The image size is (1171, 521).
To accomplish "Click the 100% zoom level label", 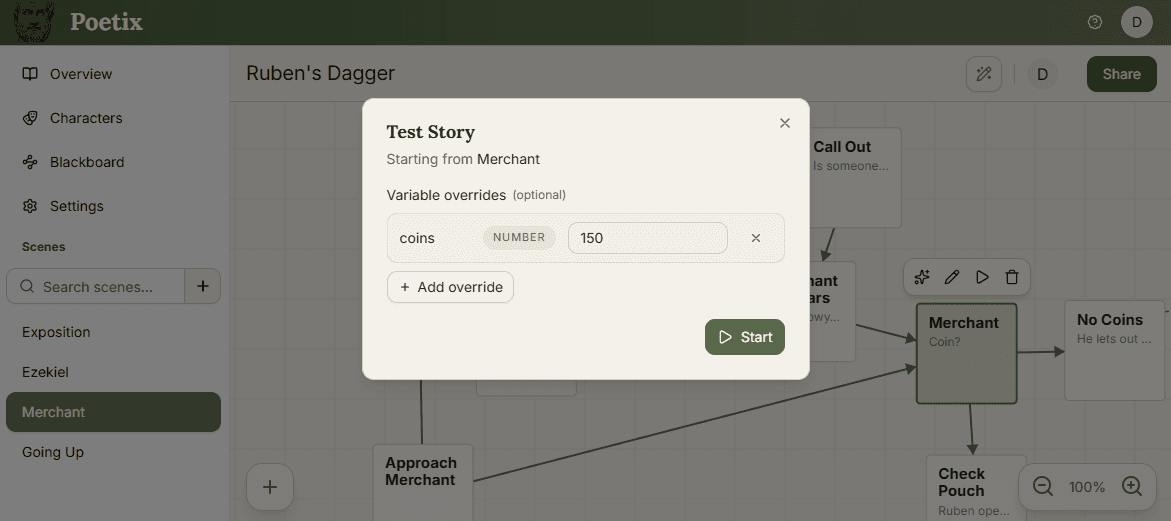I will click(x=1087, y=487).
